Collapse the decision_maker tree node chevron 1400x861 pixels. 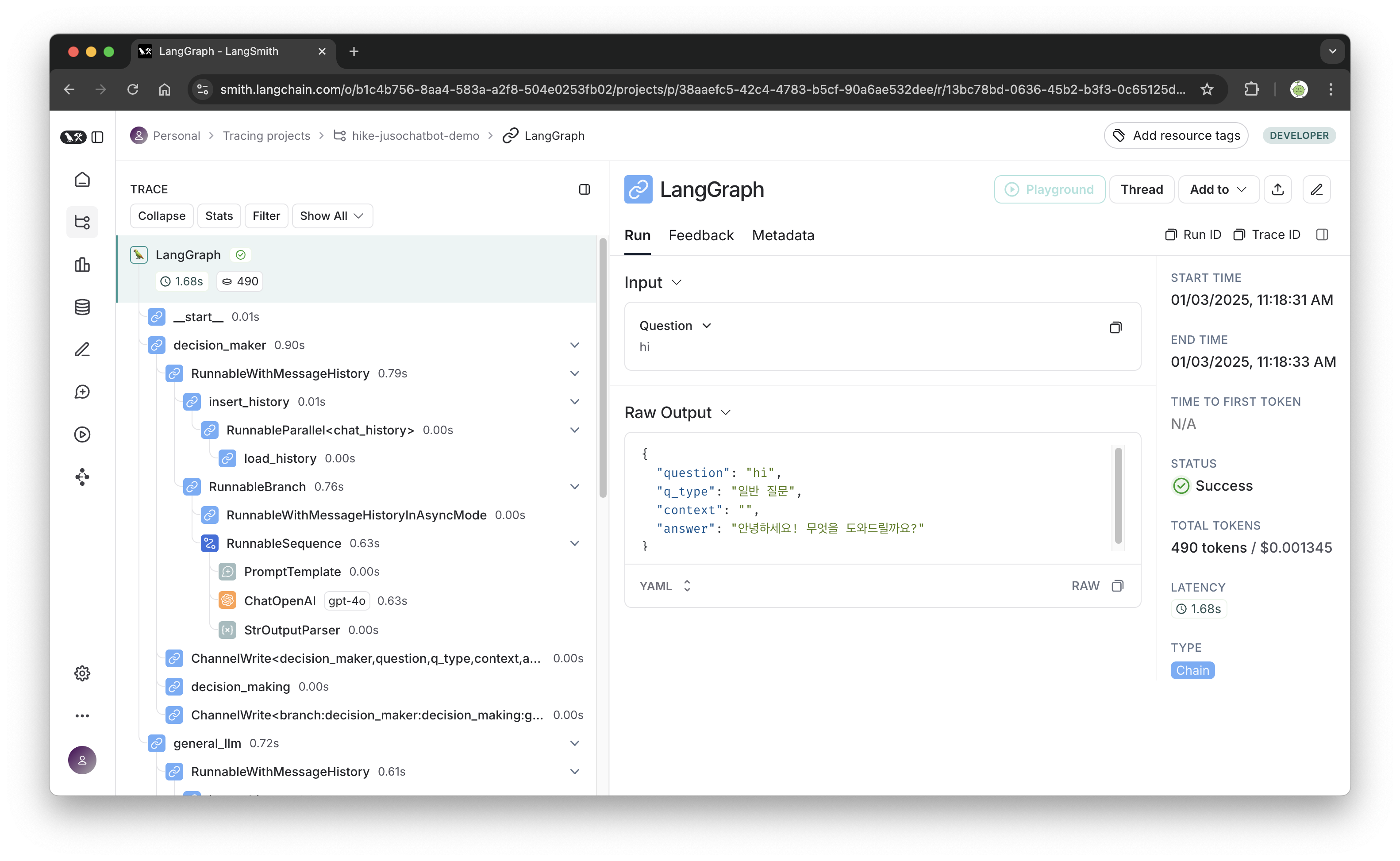tap(574, 345)
